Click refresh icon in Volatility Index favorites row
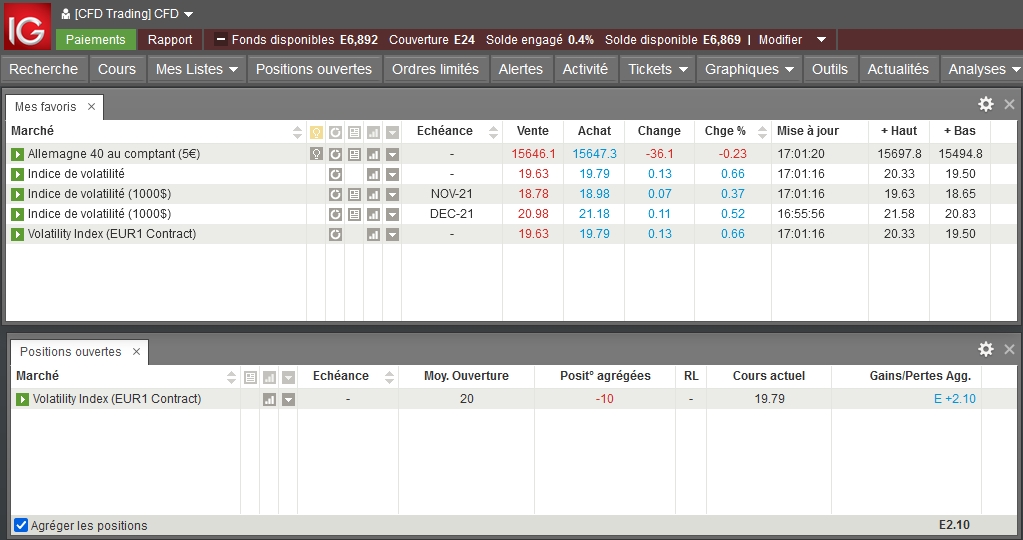The image size is (1023, 540). coord(335,234)
